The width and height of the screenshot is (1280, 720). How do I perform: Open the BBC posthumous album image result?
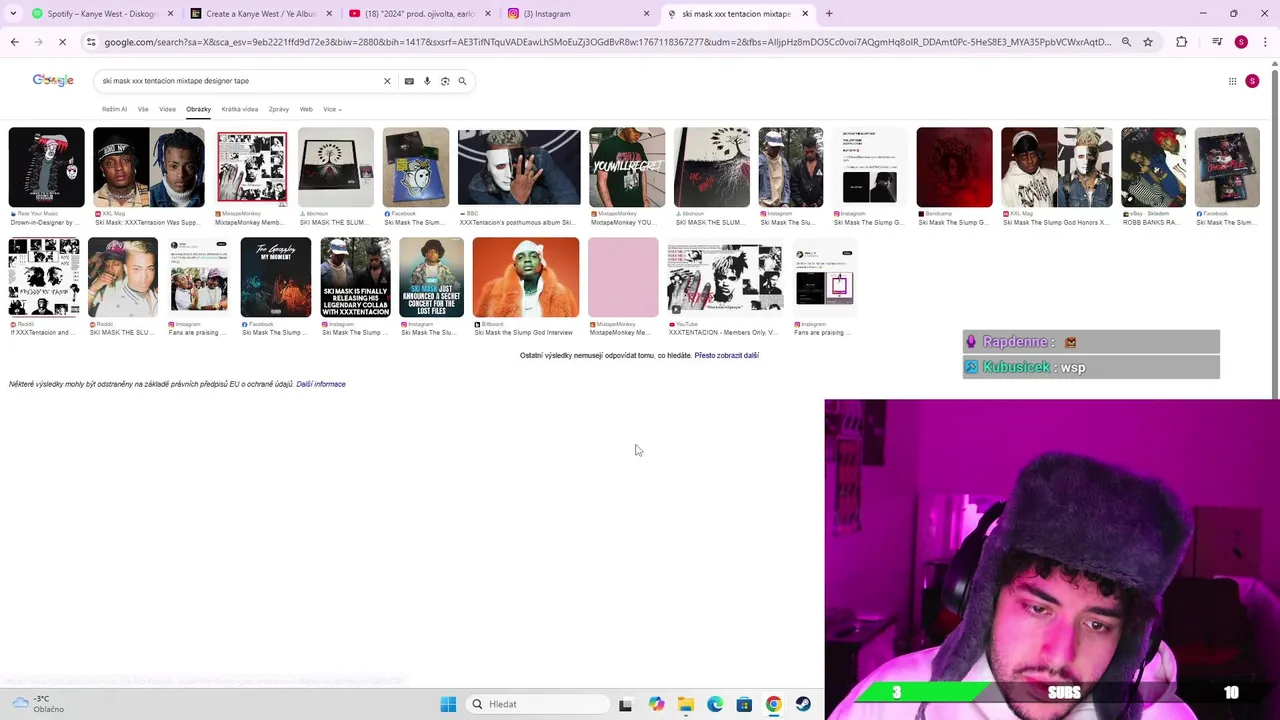coord(519,167)
